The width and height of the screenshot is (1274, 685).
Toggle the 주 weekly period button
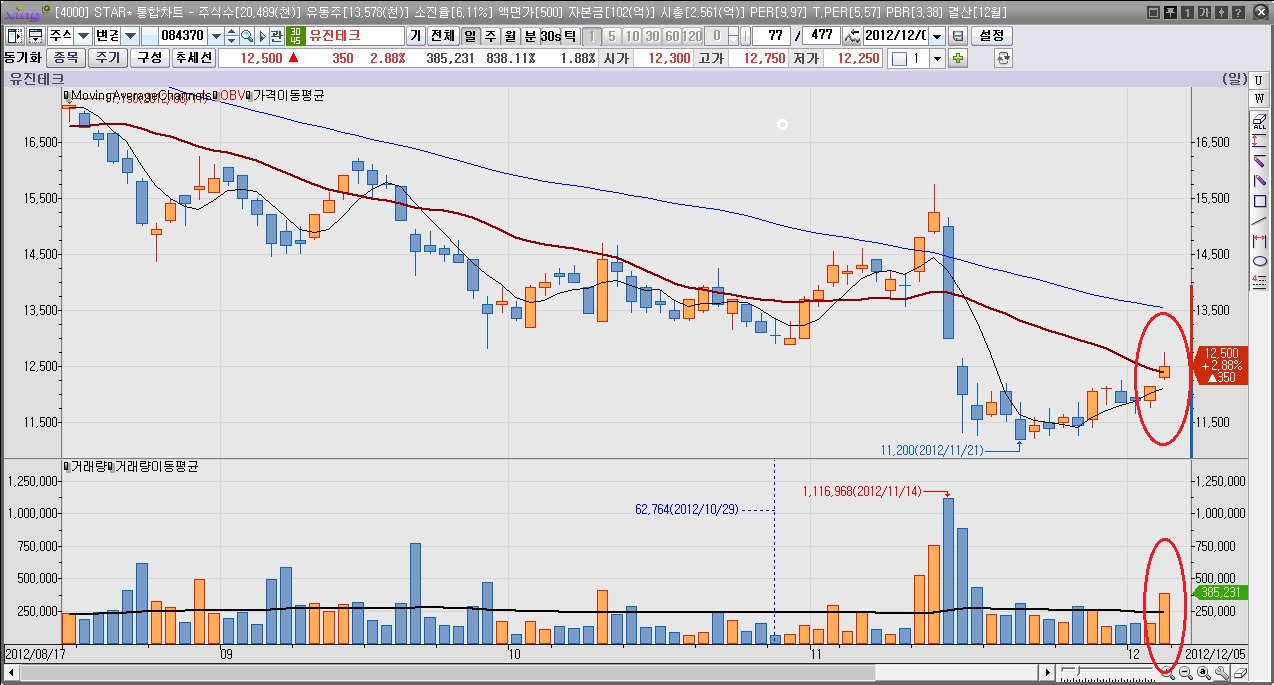point(490,36)
